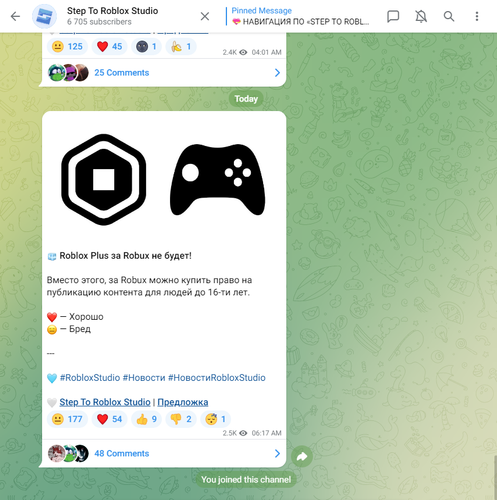Click the dark moon face reaction 1

[147, 47]
